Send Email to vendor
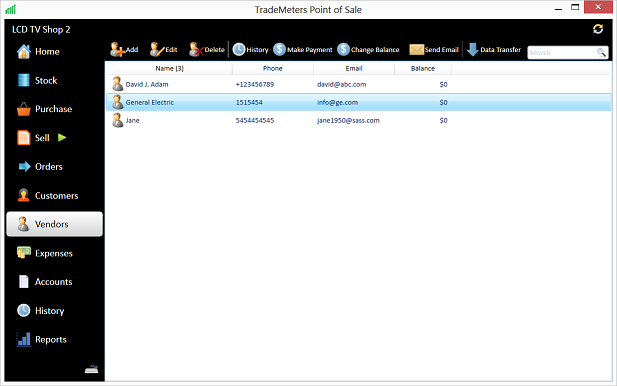The height and width of the screenshot is (386, 617). point(434,50)
